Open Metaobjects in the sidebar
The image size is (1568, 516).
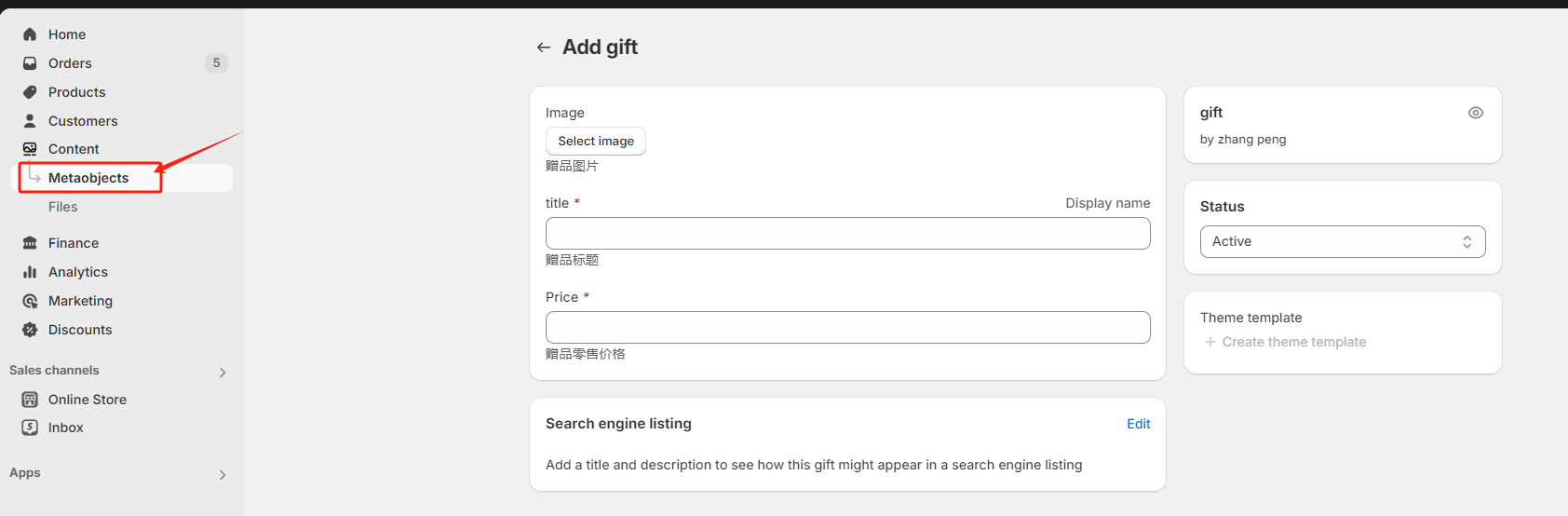88,178
